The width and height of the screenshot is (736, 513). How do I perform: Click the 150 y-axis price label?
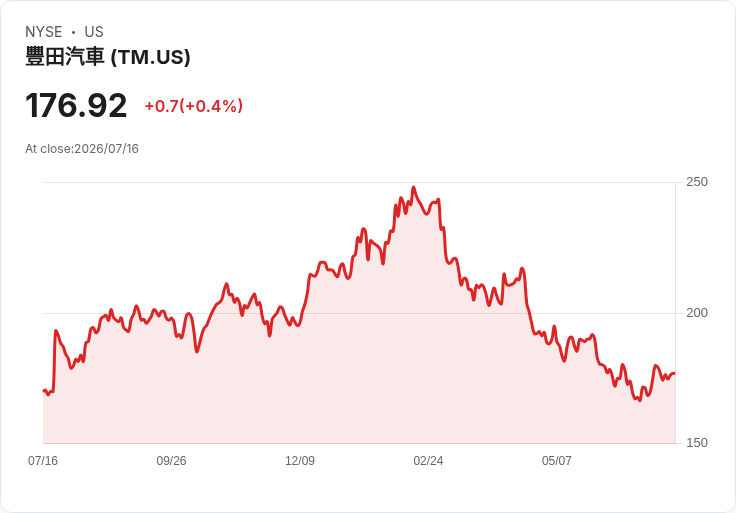697,443
